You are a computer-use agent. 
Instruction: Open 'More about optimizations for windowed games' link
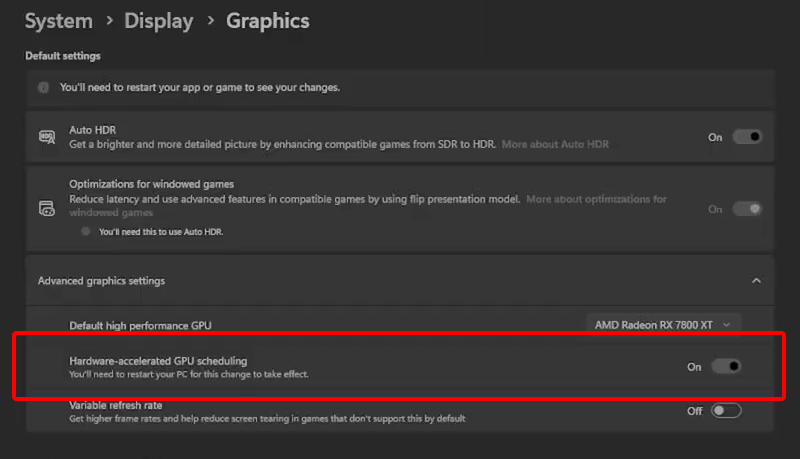click(368, 206)
